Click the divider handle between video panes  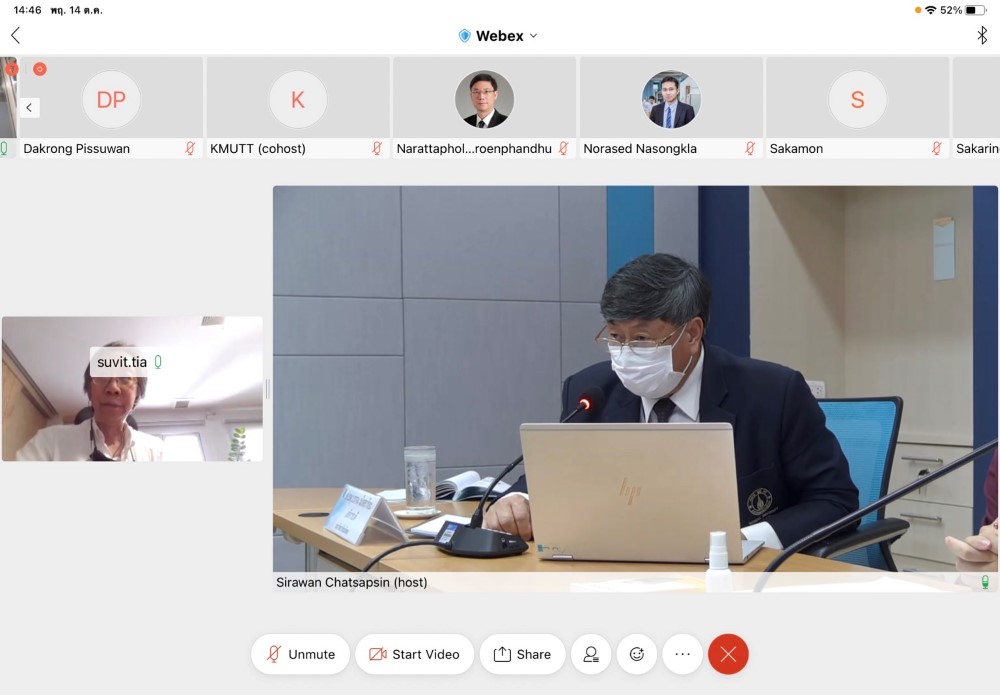point(267,389)
